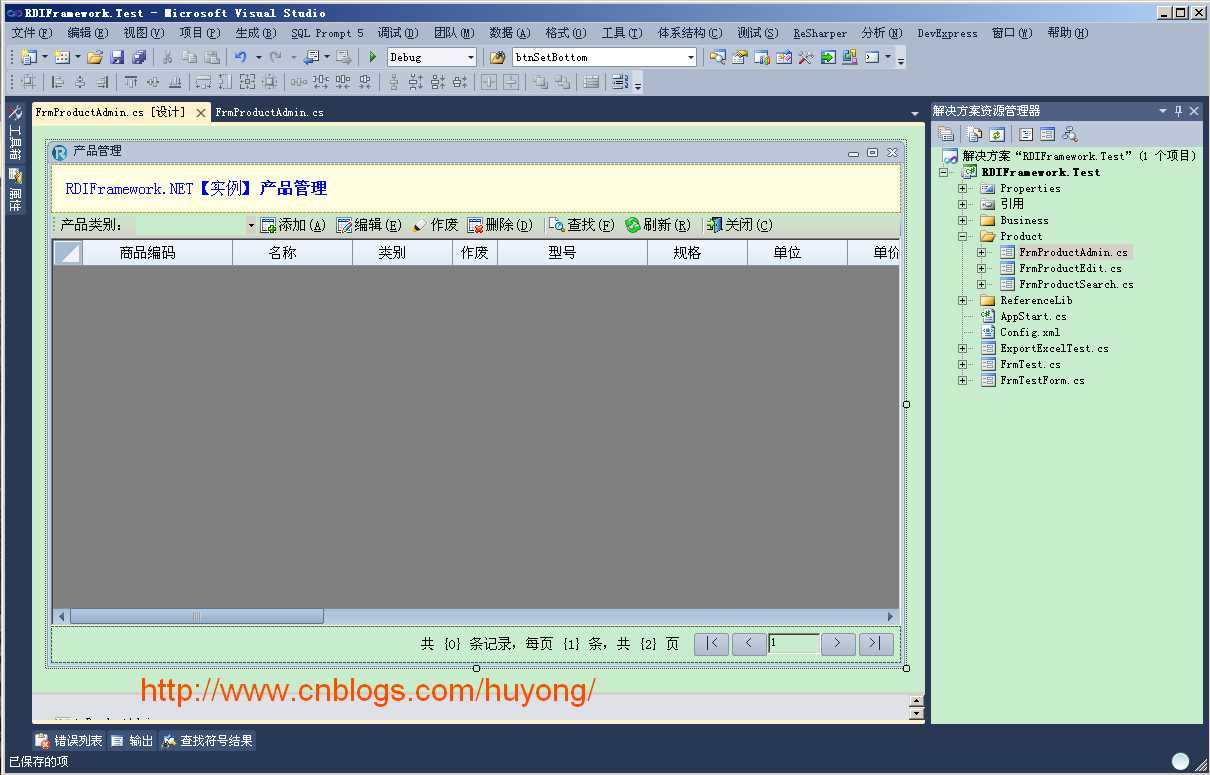Image resolution: width=1210 pixels, height=775 pixels.
Task: Open the 文件(F) File menu
Action: 32,33
